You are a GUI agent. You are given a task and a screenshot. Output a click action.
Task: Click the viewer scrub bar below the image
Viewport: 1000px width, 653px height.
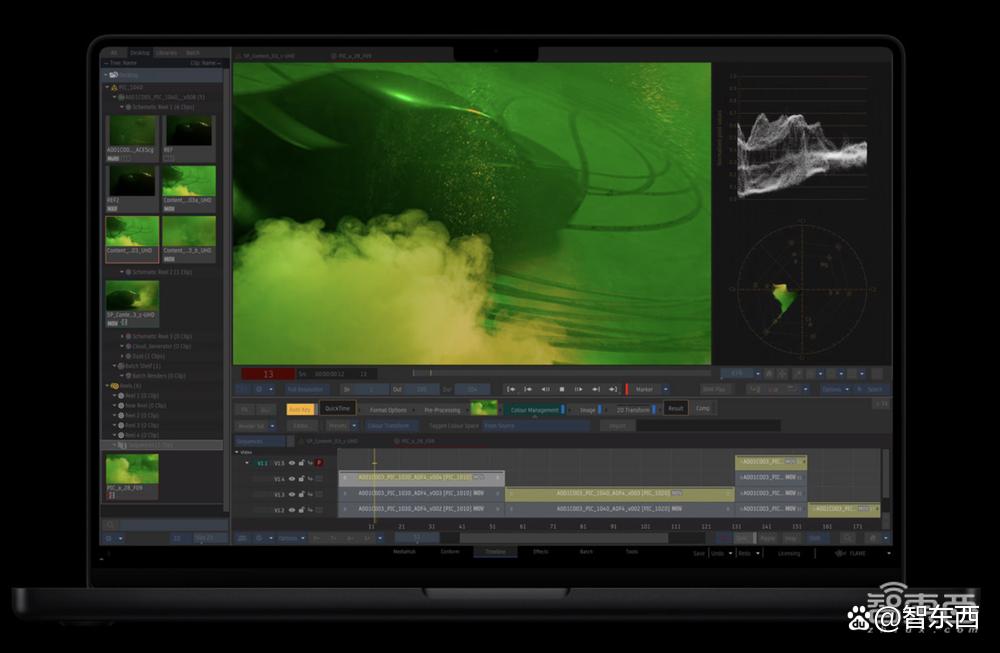(x=561, y=373)
